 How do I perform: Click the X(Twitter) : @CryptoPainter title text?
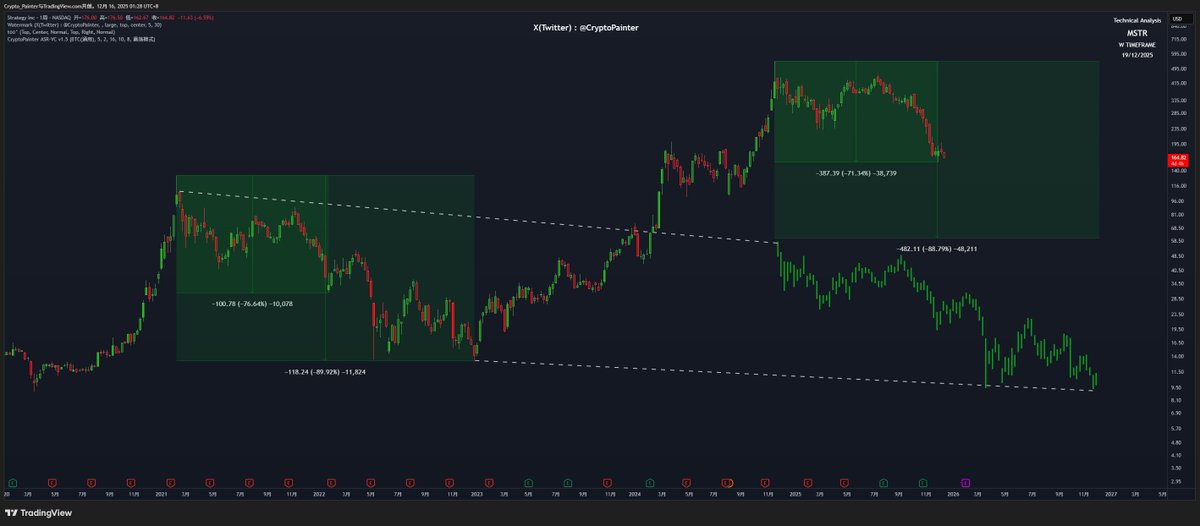pyautogui.click(x=586, y=28)
